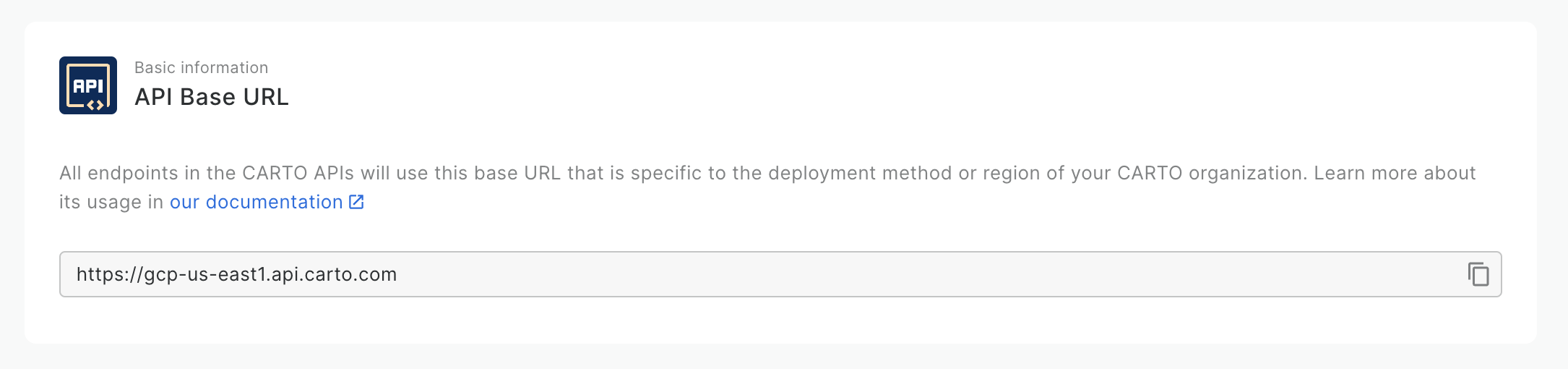Image resolution: width=1568 pixels, height=369 pixels.
Task: Click the 'Basic information' label
Action: pyautogui.click(x=202, y=67)
